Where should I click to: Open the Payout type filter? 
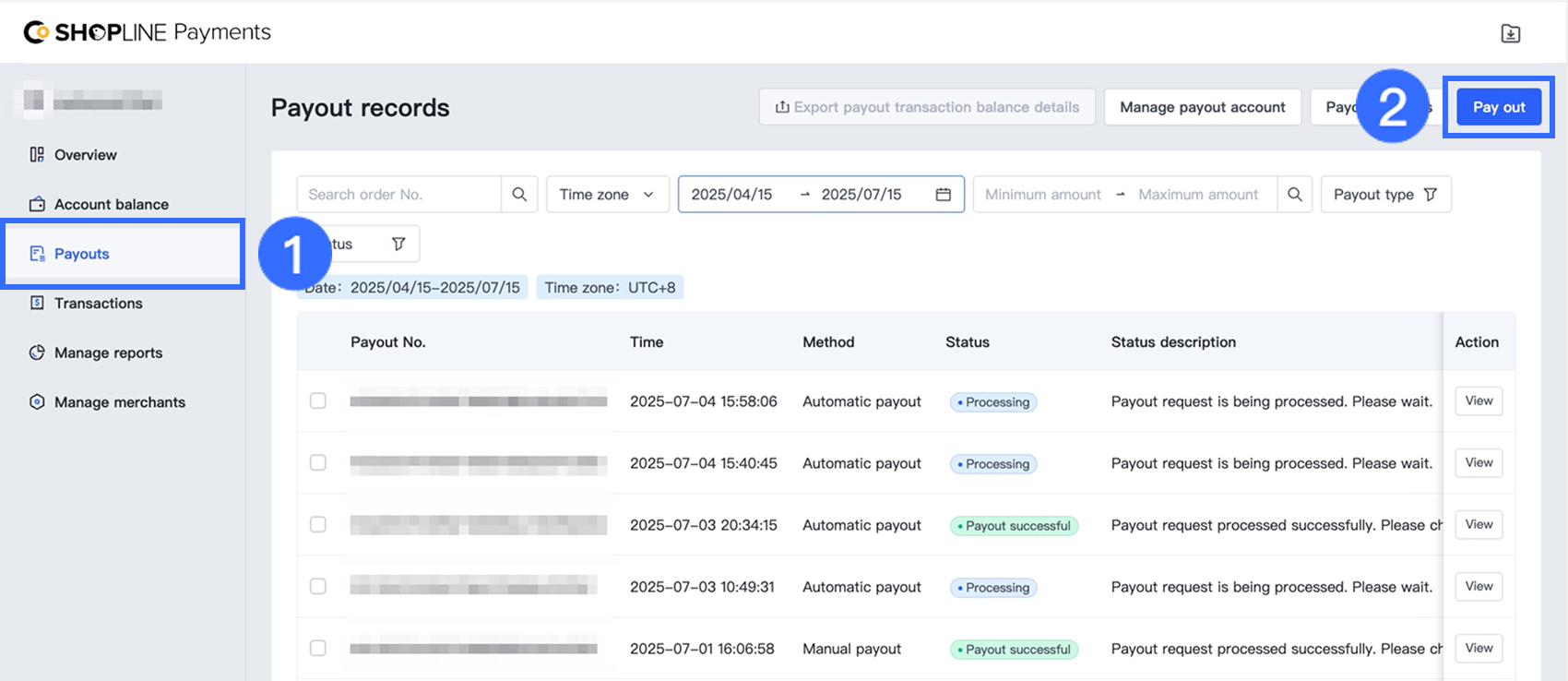[1385, 195]
